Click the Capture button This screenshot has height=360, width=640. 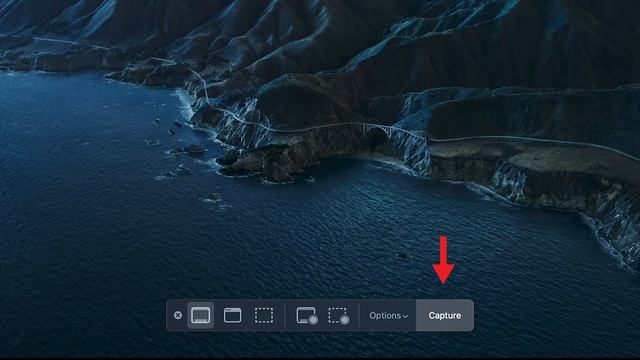(x=445, y=316)
